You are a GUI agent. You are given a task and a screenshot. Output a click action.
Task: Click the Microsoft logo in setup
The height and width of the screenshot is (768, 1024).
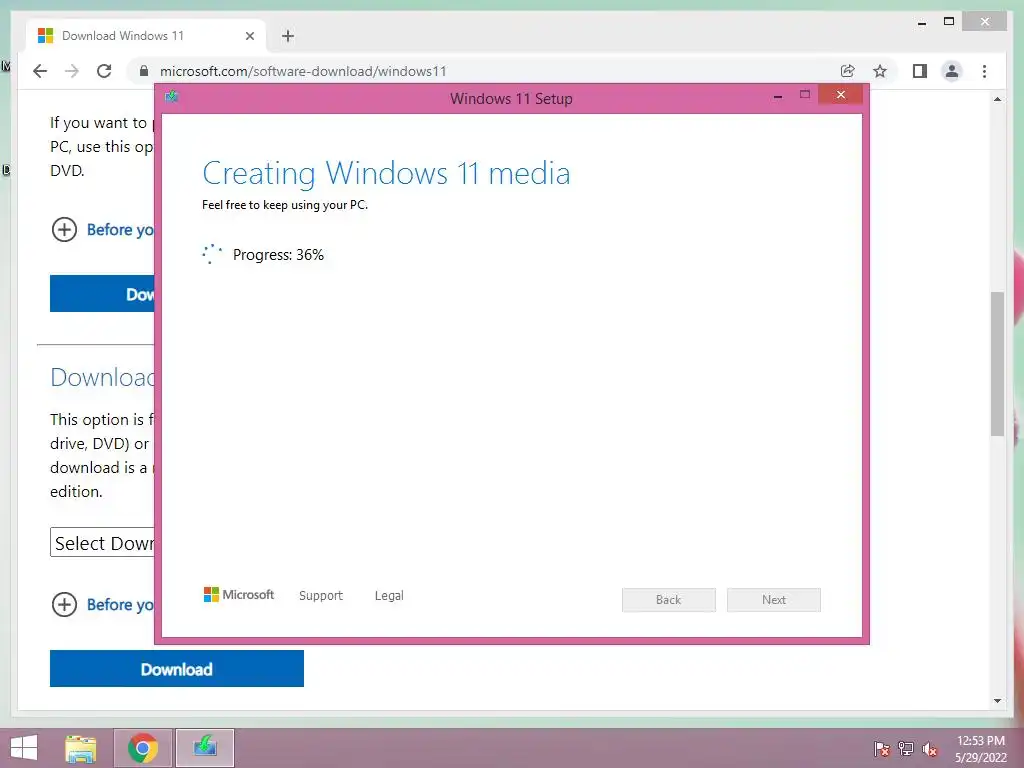(x=239, y=595)
